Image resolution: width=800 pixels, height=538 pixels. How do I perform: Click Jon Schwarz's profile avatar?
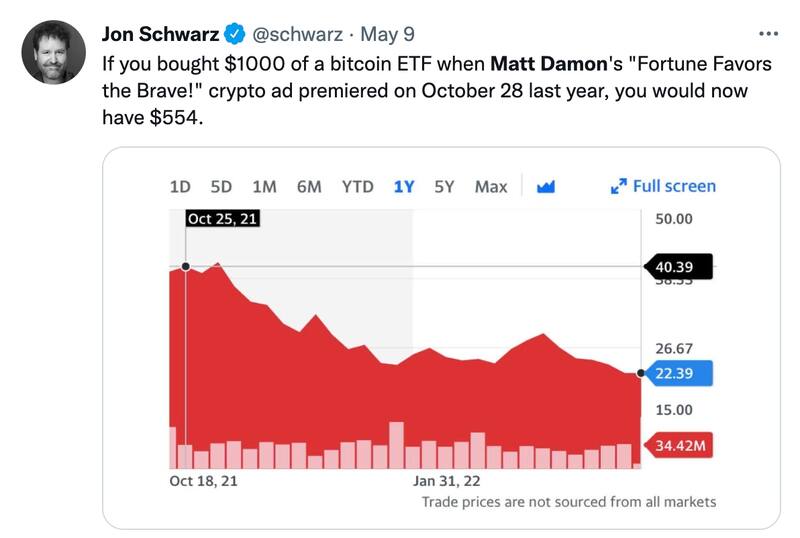pos(53,53)
